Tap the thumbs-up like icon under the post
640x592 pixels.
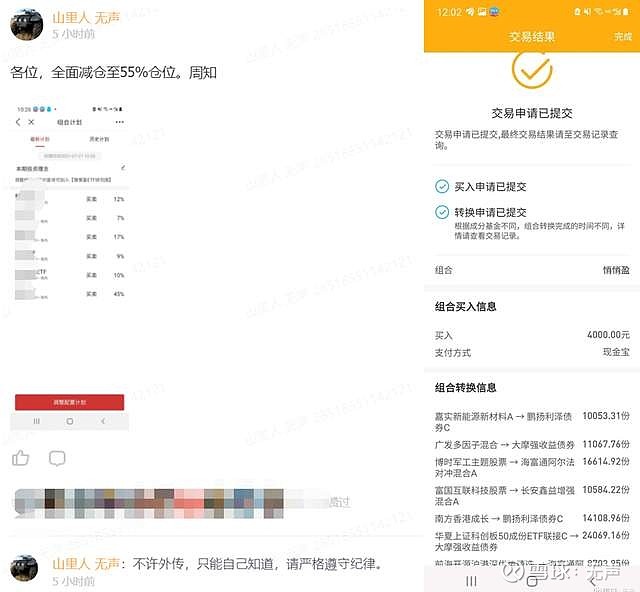click(20, 458)
